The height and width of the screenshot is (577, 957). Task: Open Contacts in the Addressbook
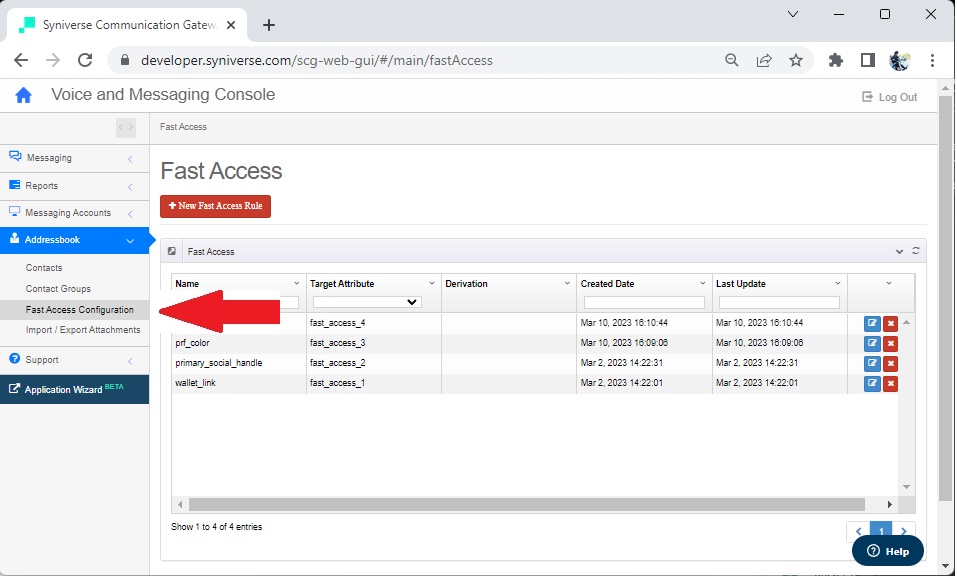[44, 268]
